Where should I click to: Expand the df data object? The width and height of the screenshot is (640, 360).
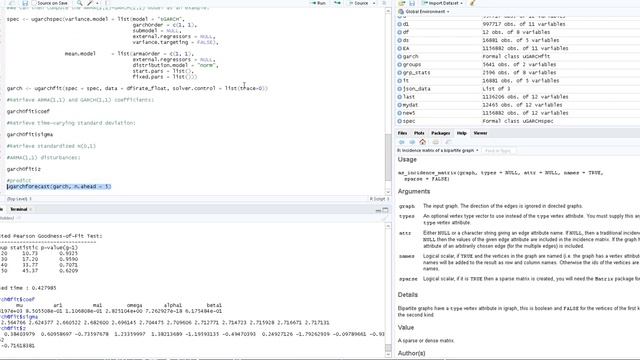point(400,32)
